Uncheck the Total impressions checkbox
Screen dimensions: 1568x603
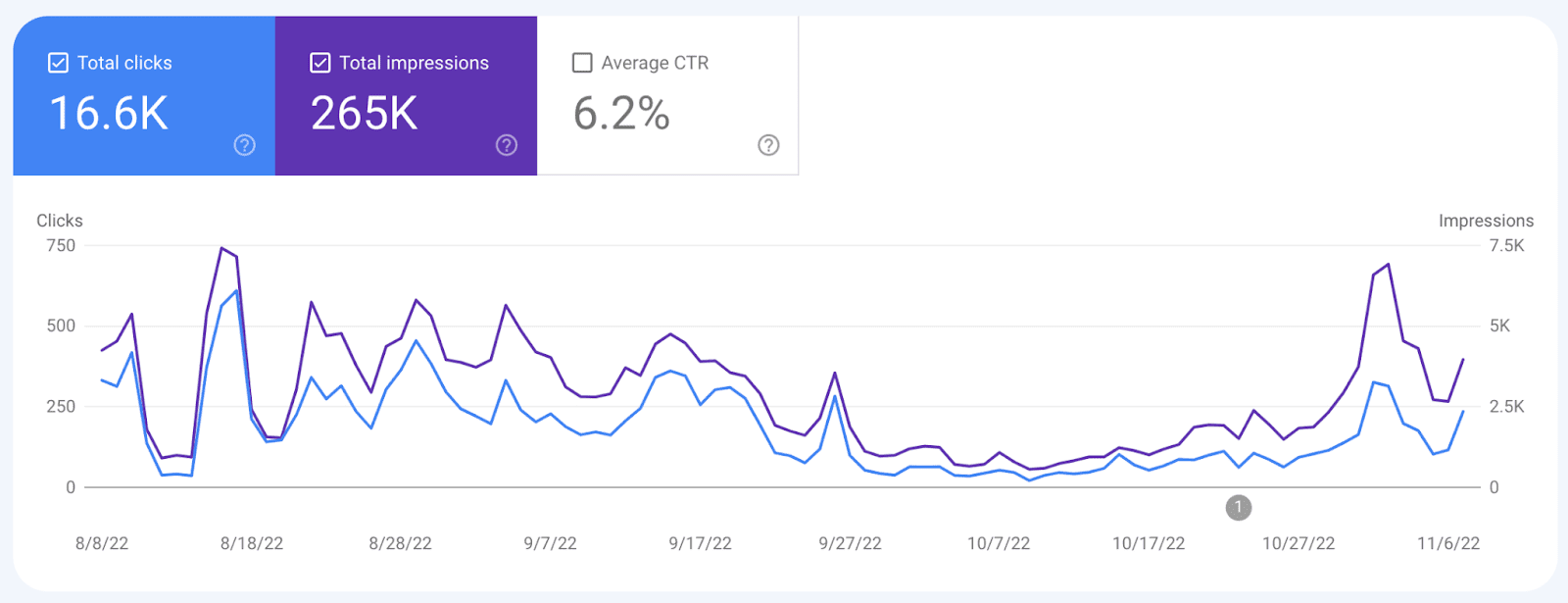point(319,63)
